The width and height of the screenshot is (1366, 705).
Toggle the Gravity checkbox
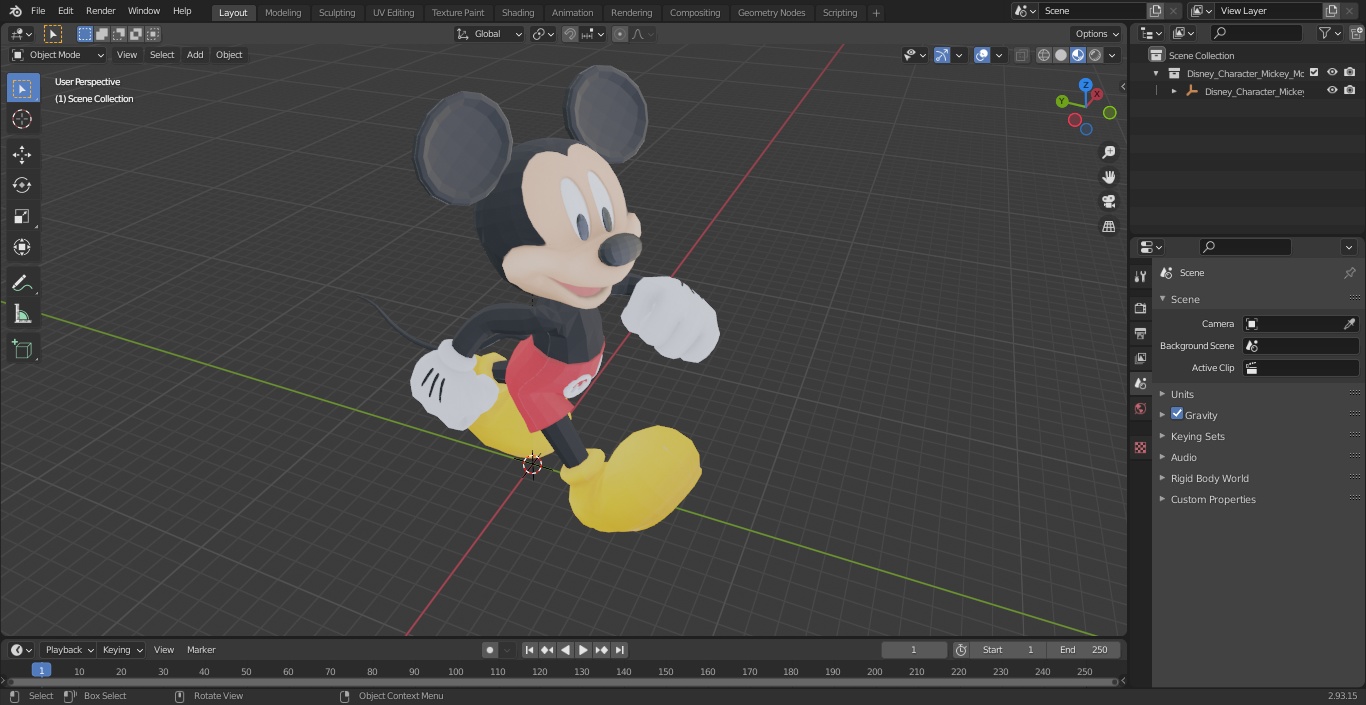coord(1177,414)
